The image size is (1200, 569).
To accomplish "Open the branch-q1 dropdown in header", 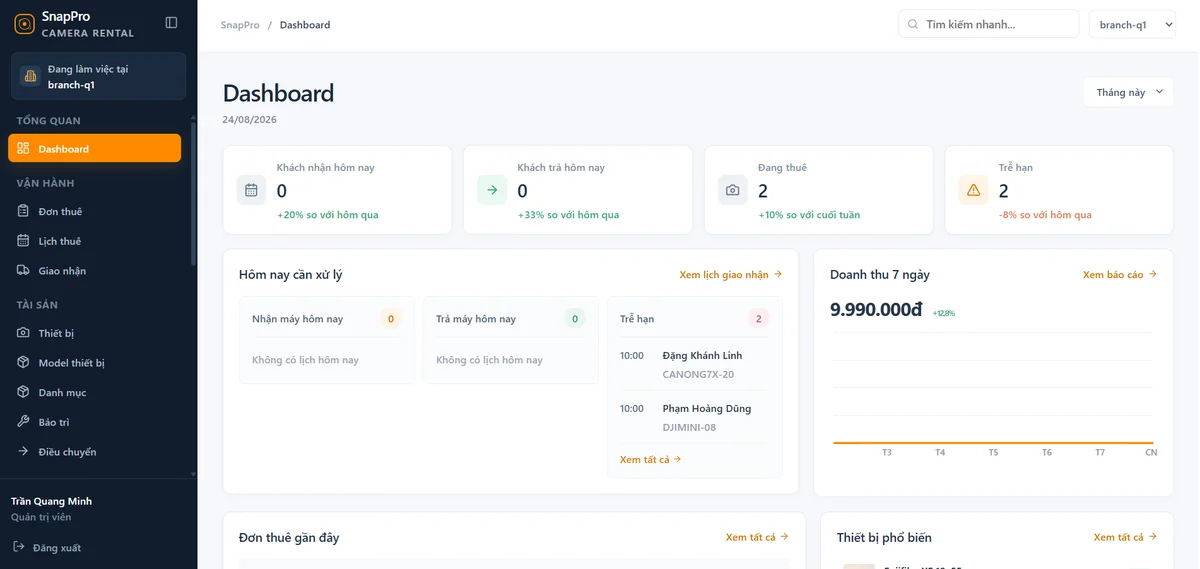I will [x=1132, y=24].
